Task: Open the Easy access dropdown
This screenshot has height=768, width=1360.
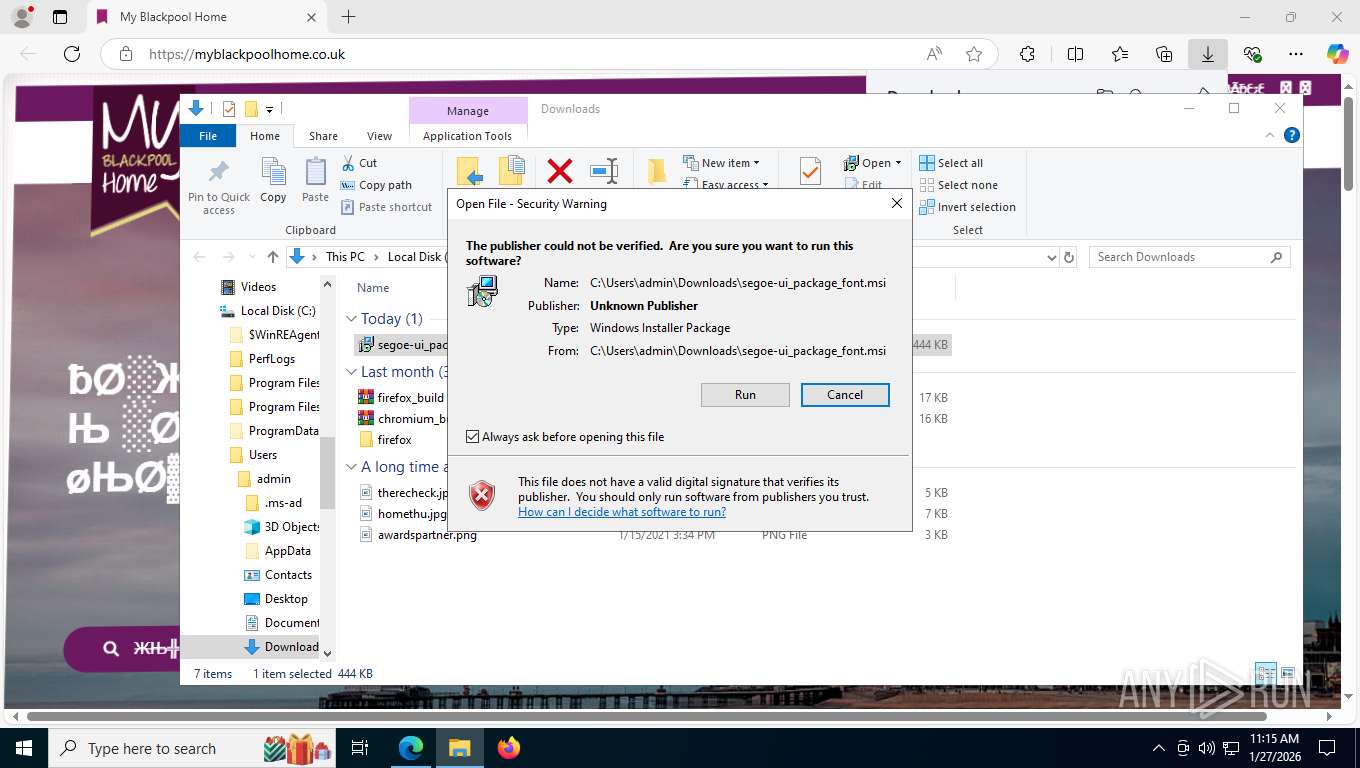Action: pos(727,184)
